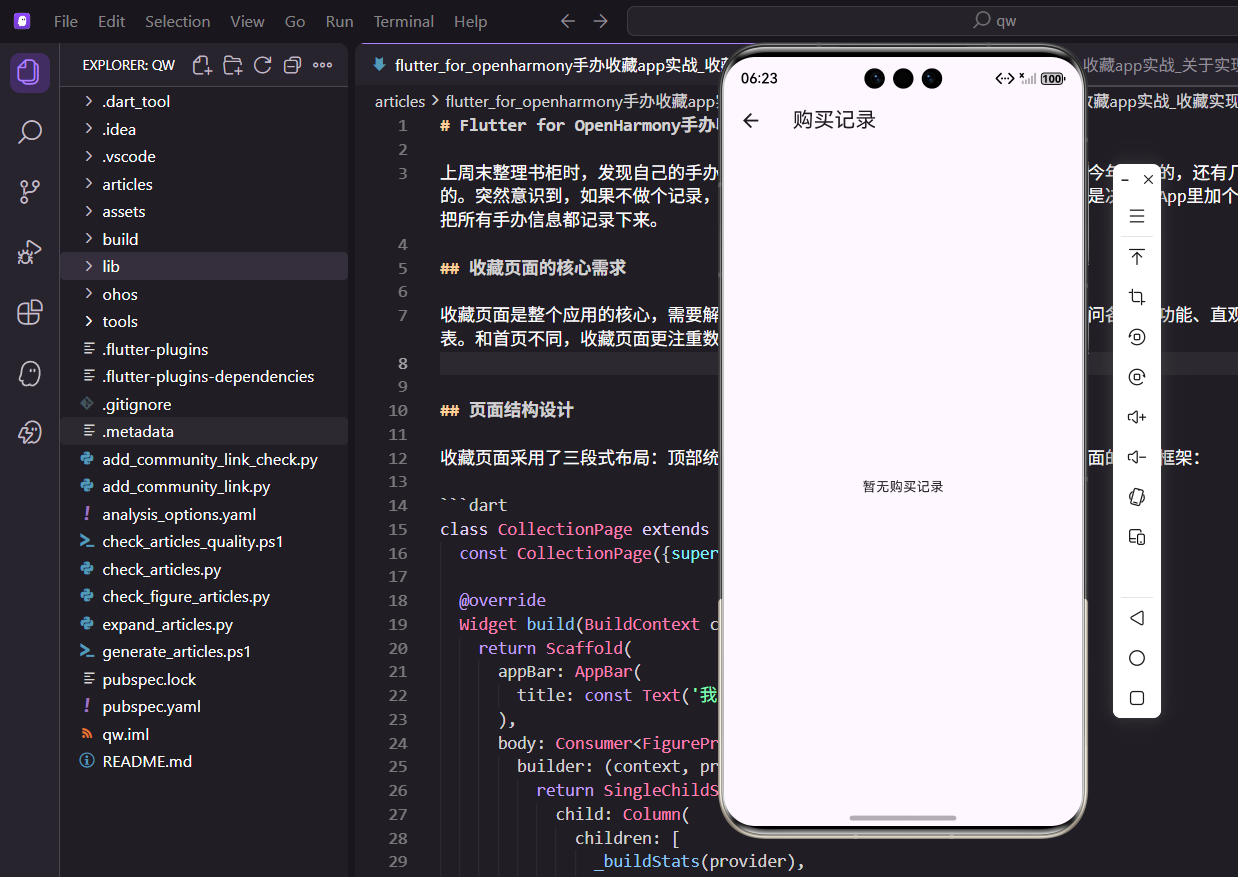Click the emulator back triangle button
1238x877 pixels.
tap(1137, 618)
